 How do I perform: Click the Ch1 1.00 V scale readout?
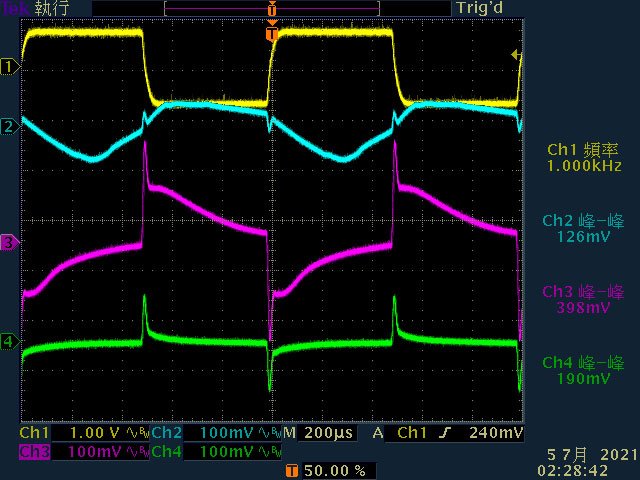(95, 433)
